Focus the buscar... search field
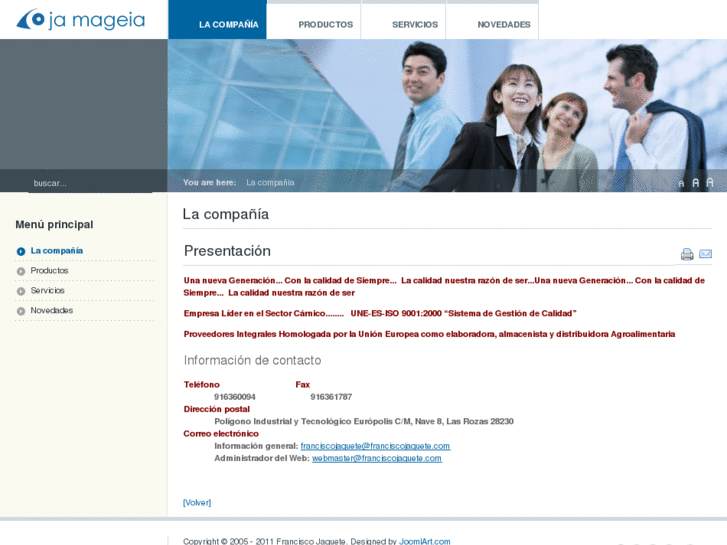 click(x=90, y=183)
